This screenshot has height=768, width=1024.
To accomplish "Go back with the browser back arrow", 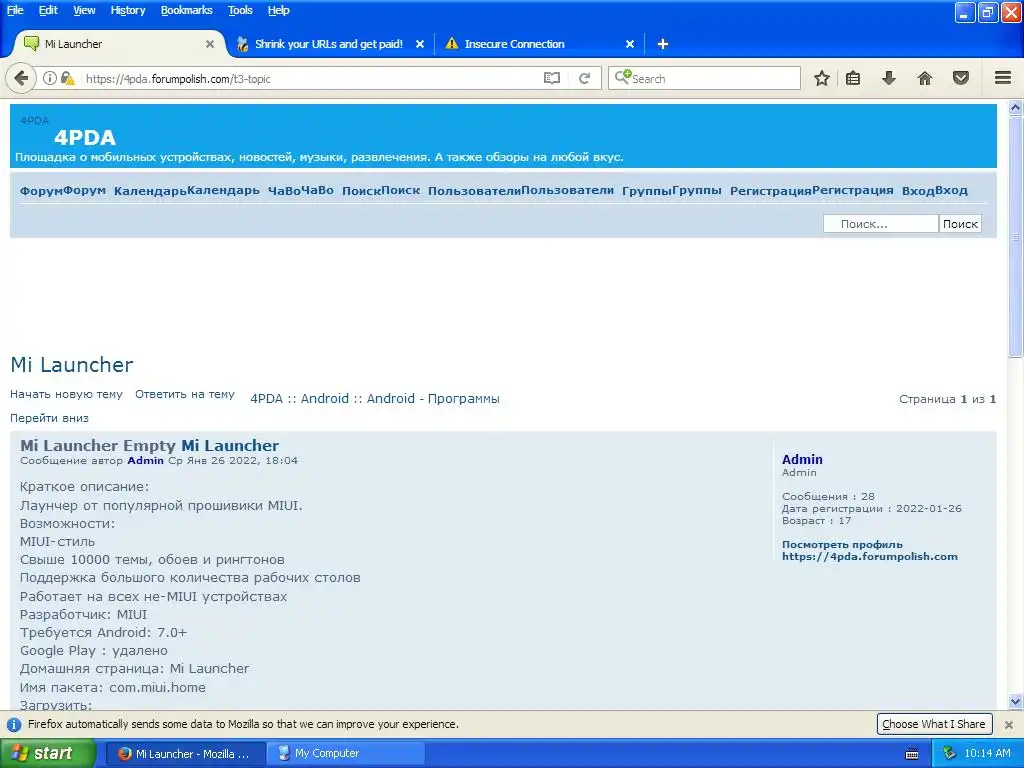I will pos(21,78).
